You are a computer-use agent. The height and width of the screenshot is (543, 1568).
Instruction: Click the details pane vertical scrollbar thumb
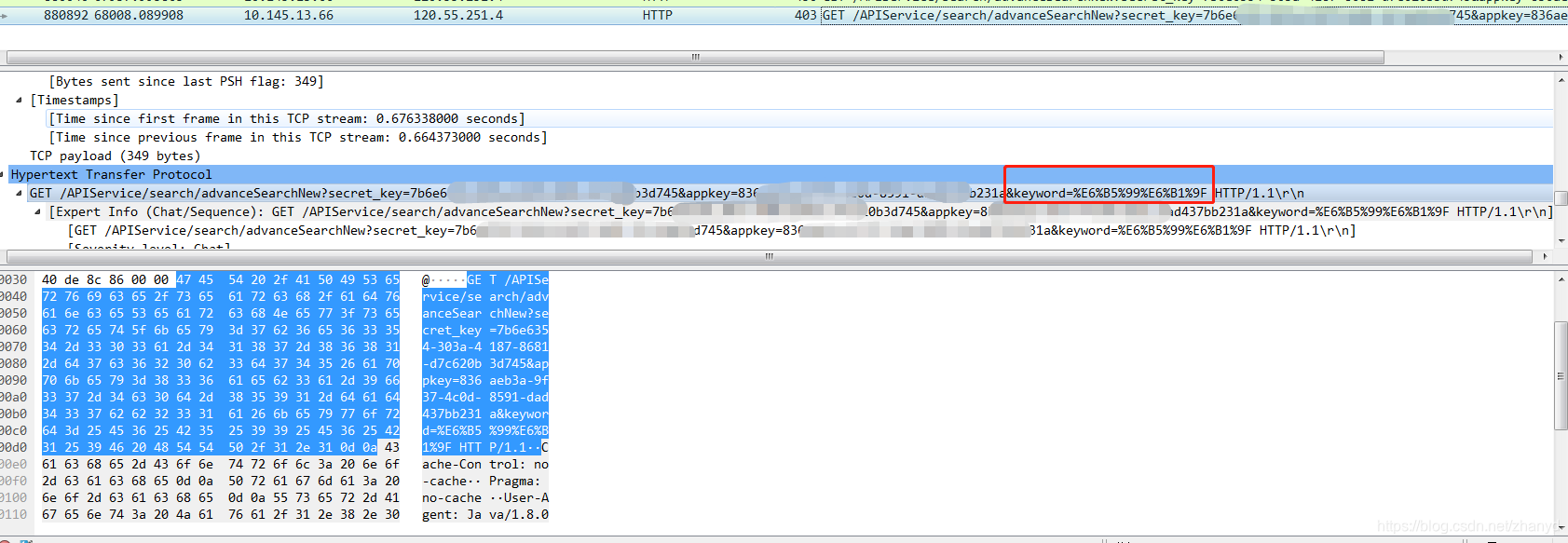click(x=1561, y=198)
